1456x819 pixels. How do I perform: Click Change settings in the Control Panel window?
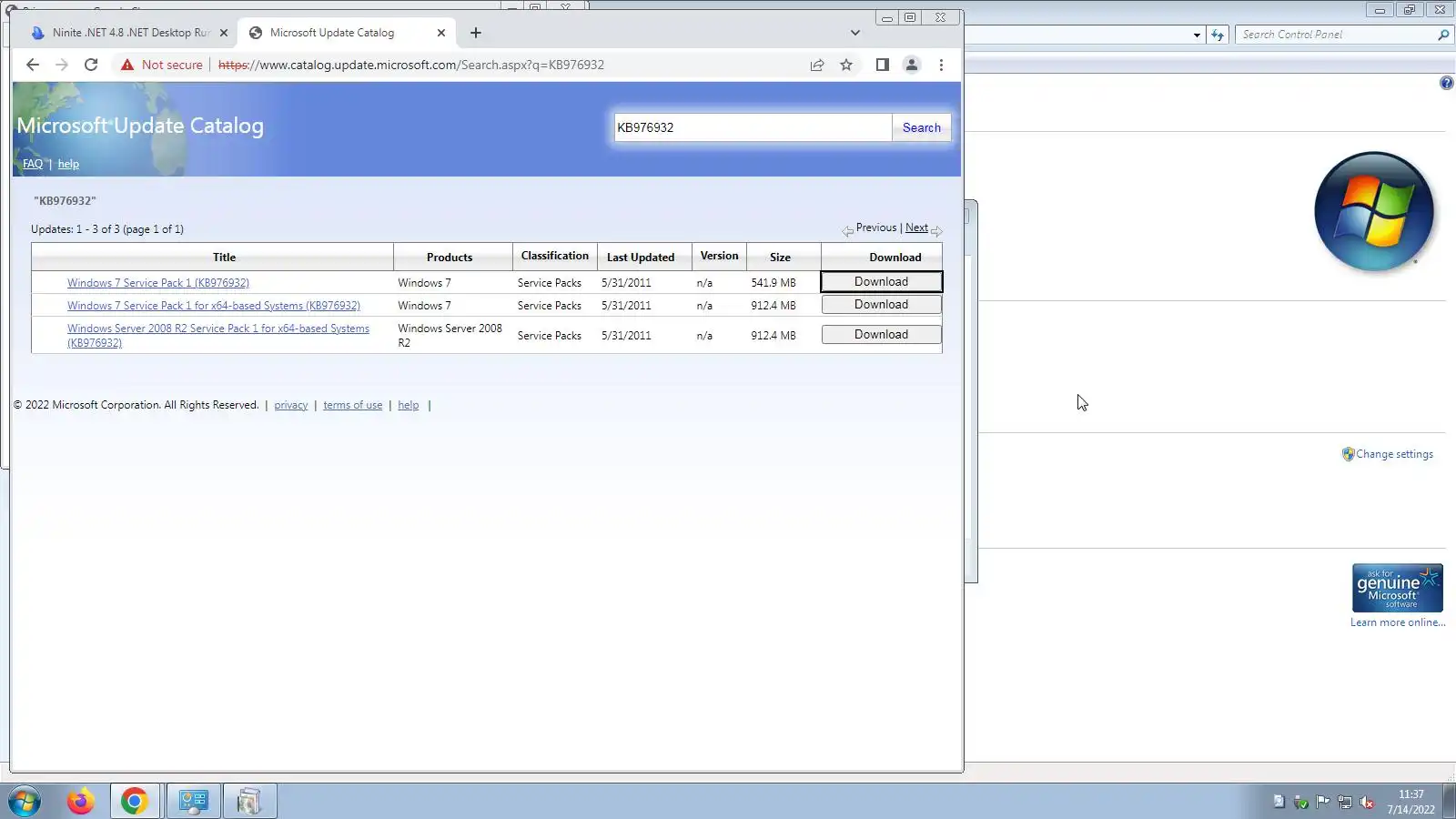[x=1394, y=454]
